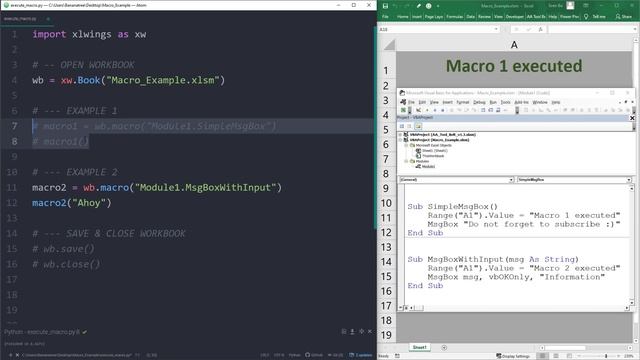
Task: Click the round smiley icon in Excel's quick access toolbar
Action: click(x=429, y=6)
